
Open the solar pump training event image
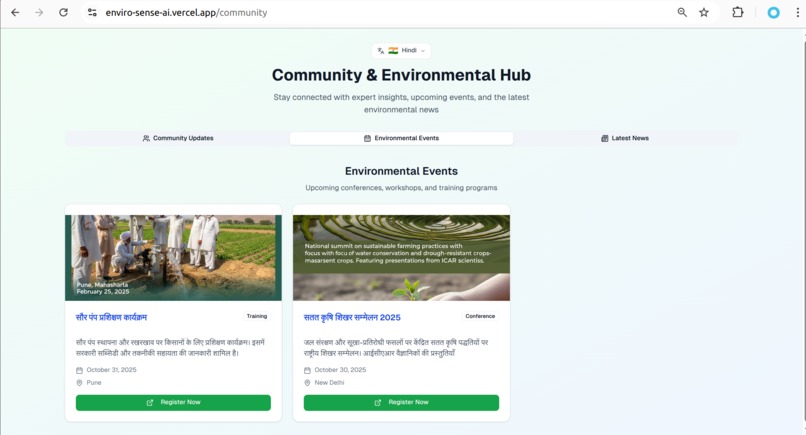(x=173, y=258)
